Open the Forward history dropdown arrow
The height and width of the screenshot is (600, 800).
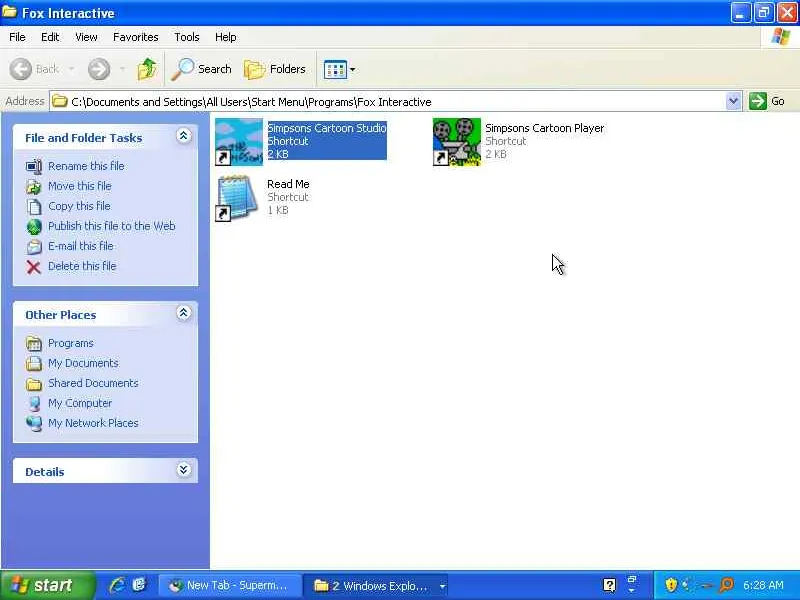coord(122,69)
